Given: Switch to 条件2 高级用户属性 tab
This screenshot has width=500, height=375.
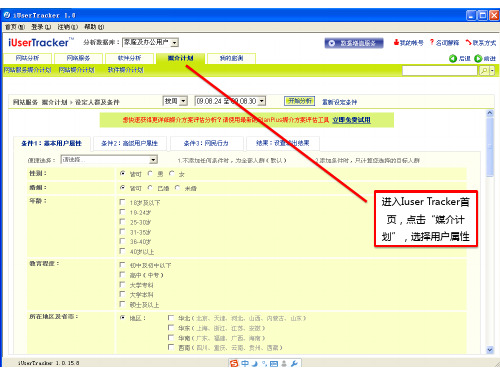Looking at the screenshot, I should pos(130,143).
